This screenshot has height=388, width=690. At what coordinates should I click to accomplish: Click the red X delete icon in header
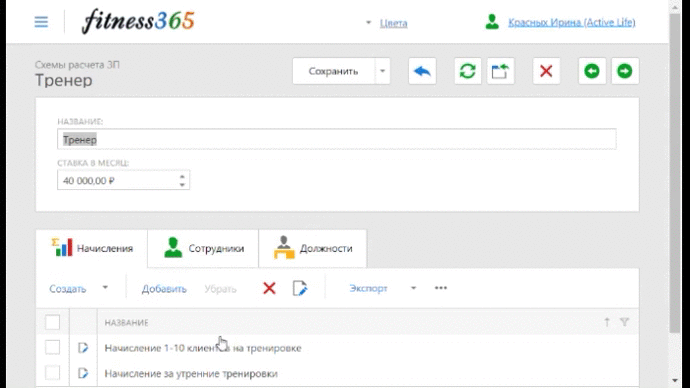point(546,71)
